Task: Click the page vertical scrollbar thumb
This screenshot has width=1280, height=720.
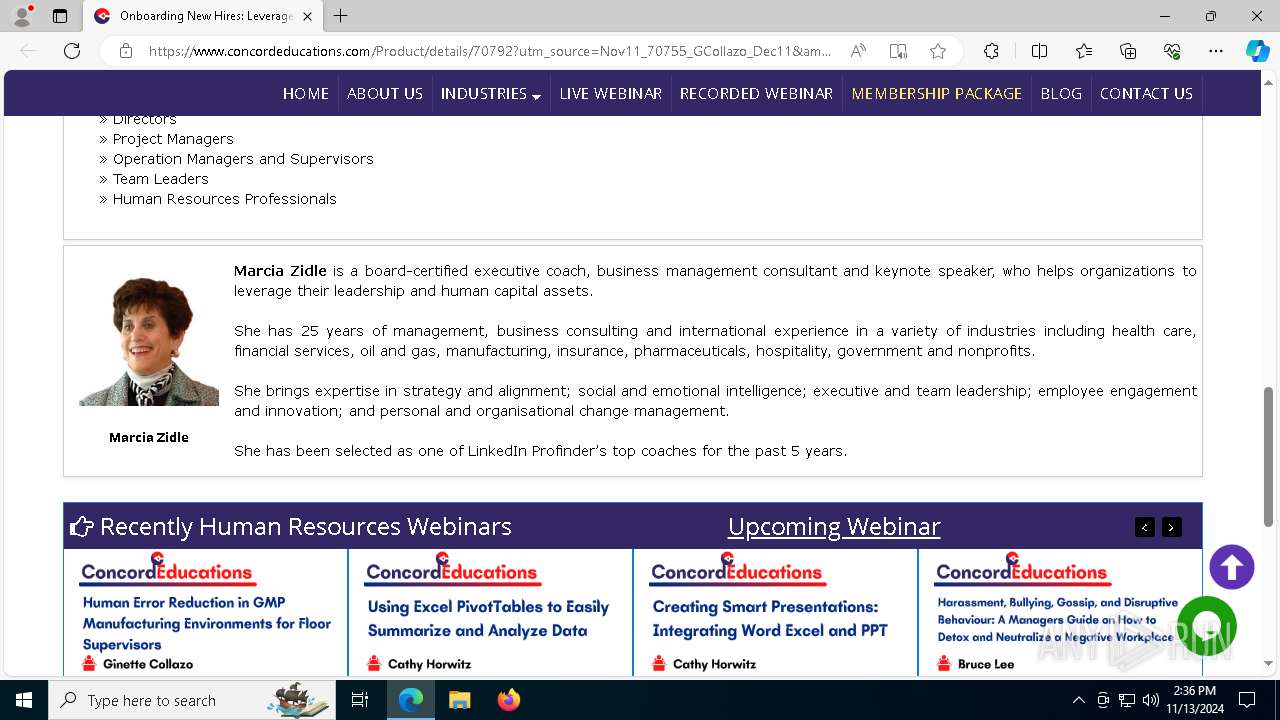Action: [x=1269, y=456]
